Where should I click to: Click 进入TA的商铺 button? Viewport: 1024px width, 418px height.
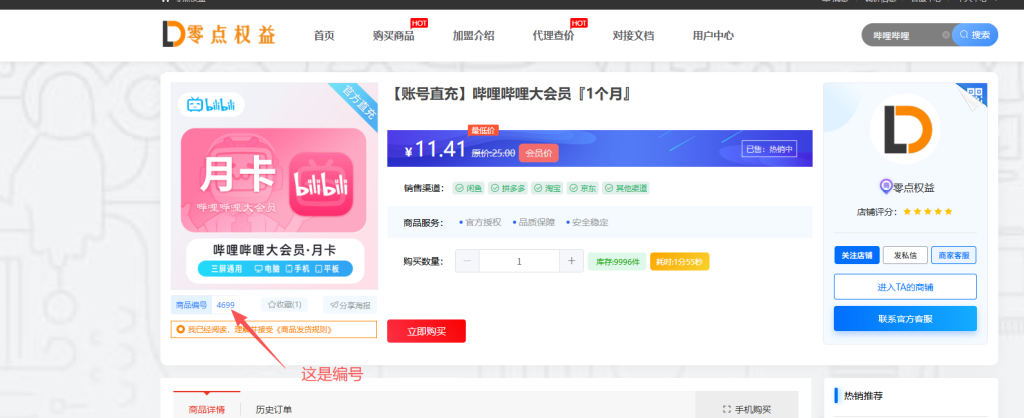pyautogui.click(x=905, y=287)
